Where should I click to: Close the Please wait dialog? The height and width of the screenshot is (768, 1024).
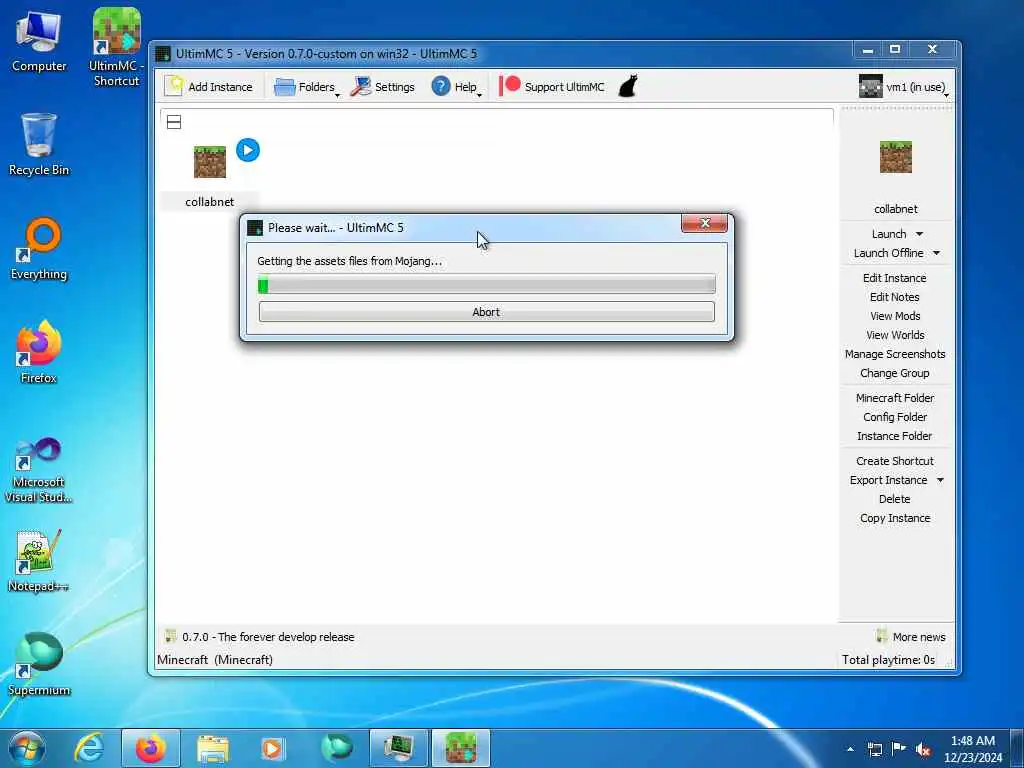[x=704, y=223]
